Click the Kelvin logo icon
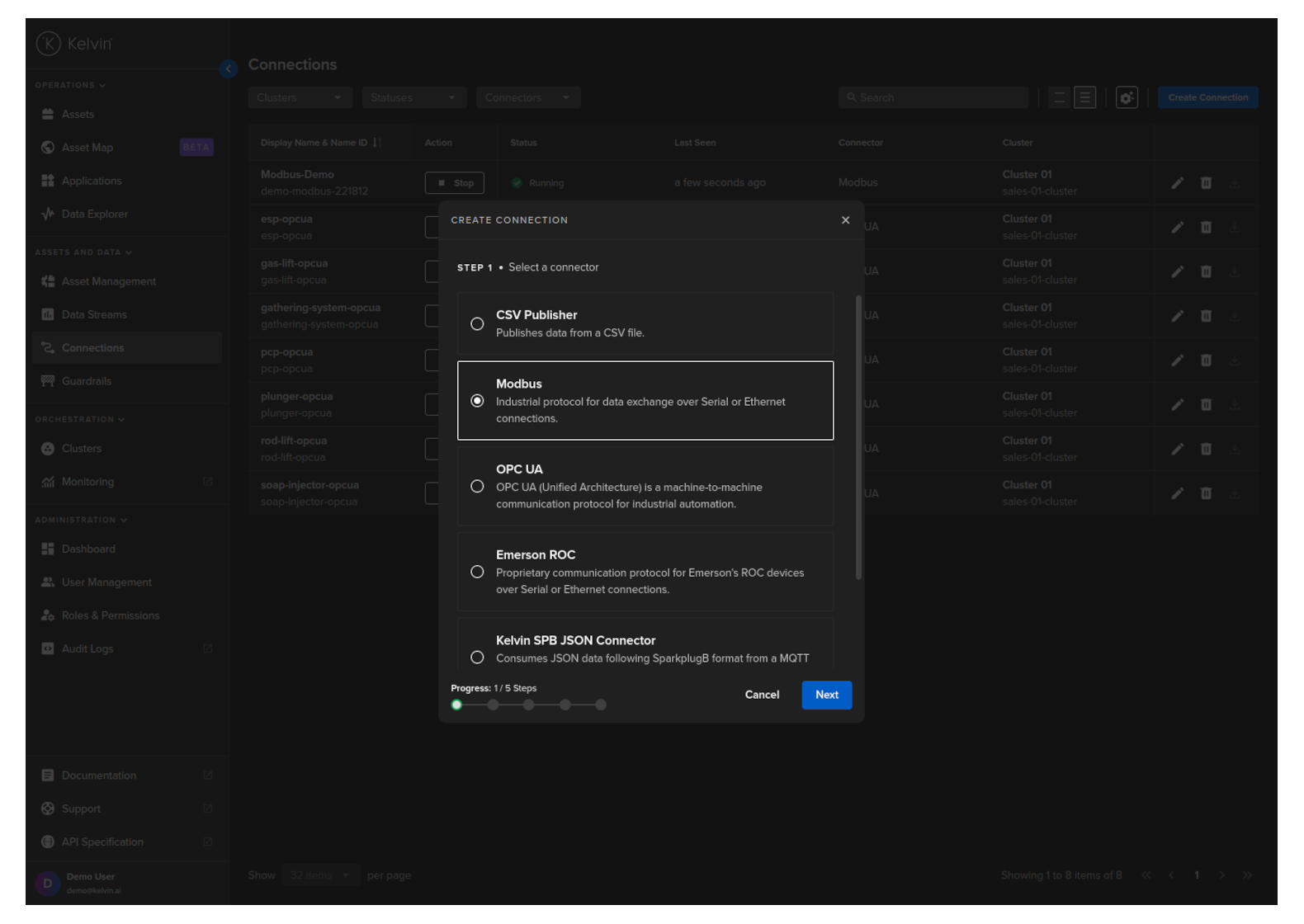The width and height of the screenshot is (1304, 924). click(49, 44)
